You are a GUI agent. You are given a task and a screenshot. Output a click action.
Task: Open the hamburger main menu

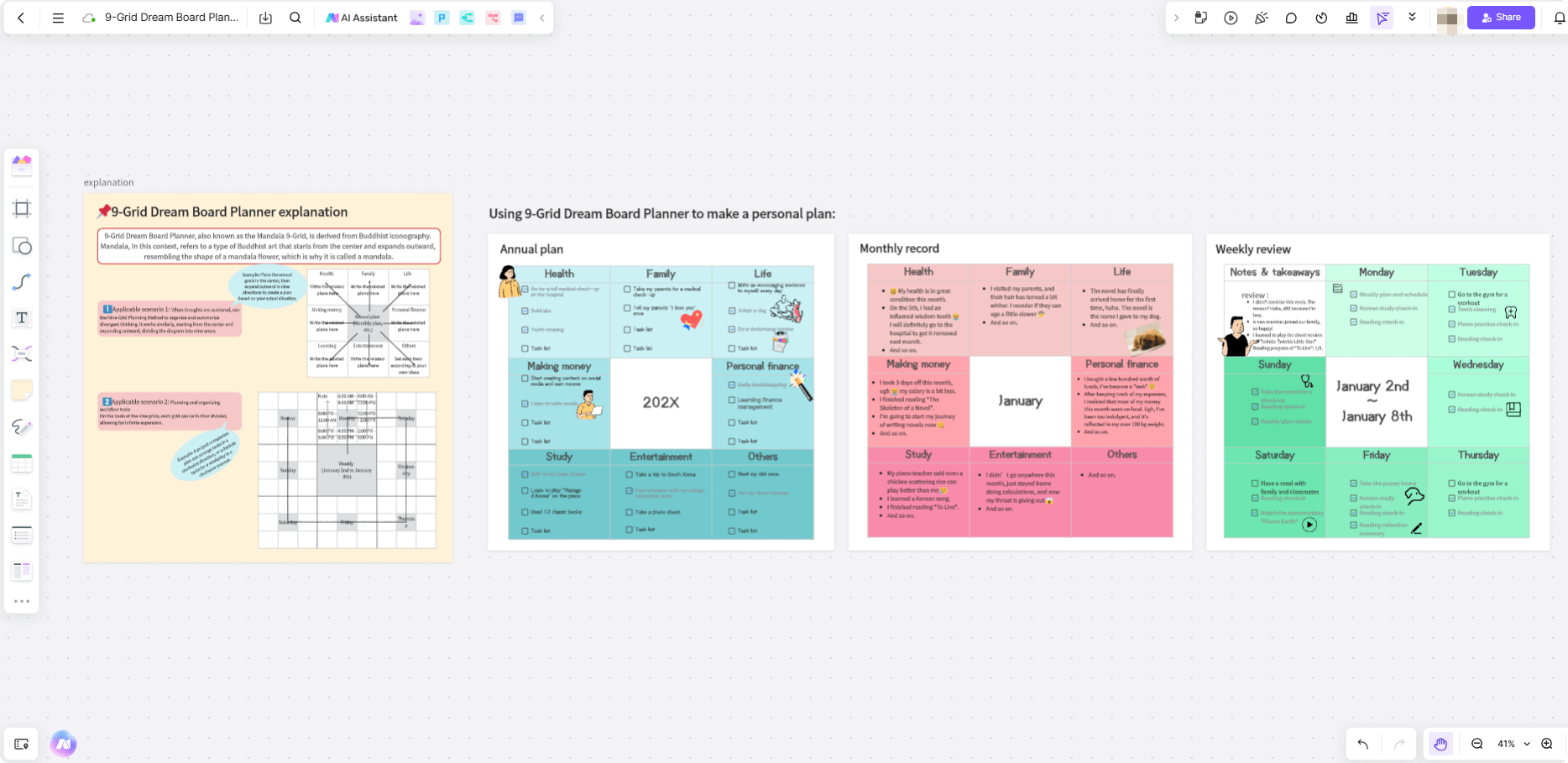point(58,18)
